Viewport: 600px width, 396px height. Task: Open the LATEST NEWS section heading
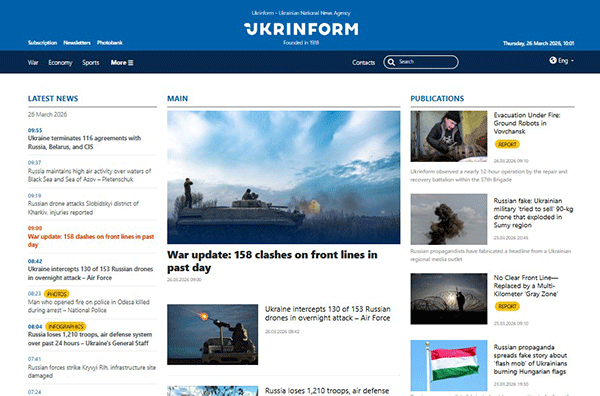coord(53,99)
